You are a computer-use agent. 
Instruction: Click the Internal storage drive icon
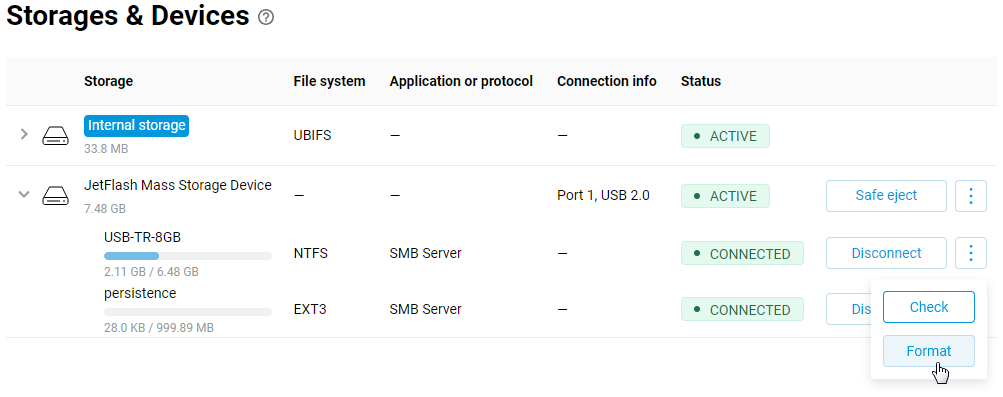[56, 136]
